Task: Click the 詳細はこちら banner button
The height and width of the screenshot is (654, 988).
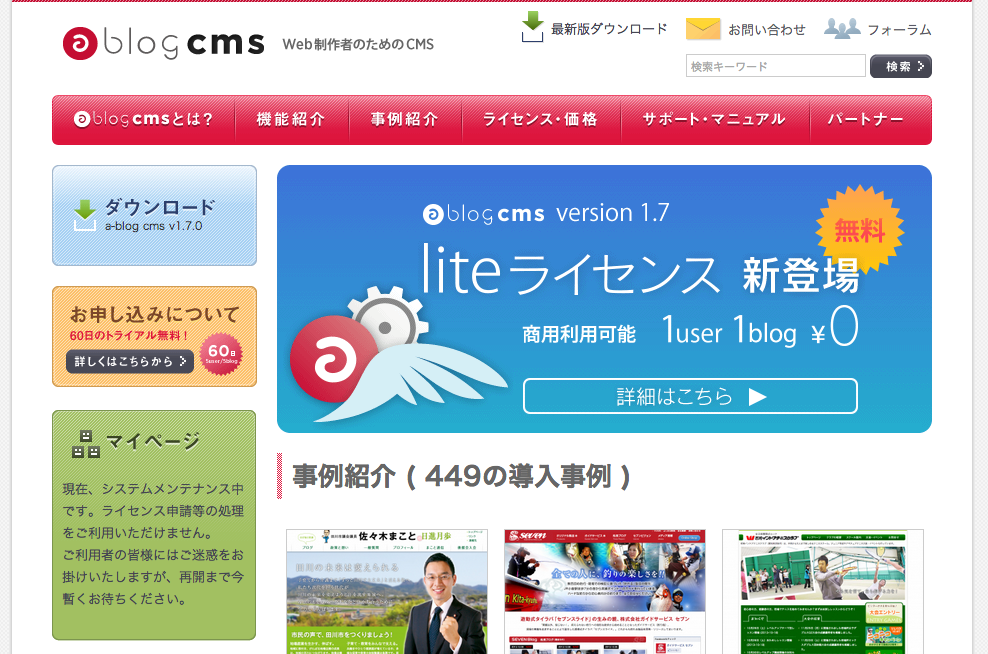Action: pyautogui.click(x=690, y=396)
